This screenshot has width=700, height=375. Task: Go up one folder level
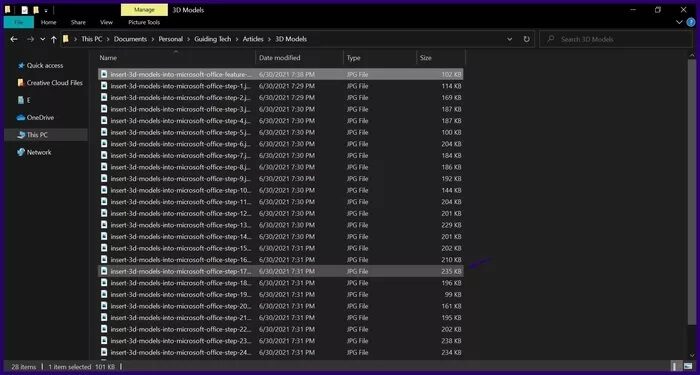coord(53,39)
